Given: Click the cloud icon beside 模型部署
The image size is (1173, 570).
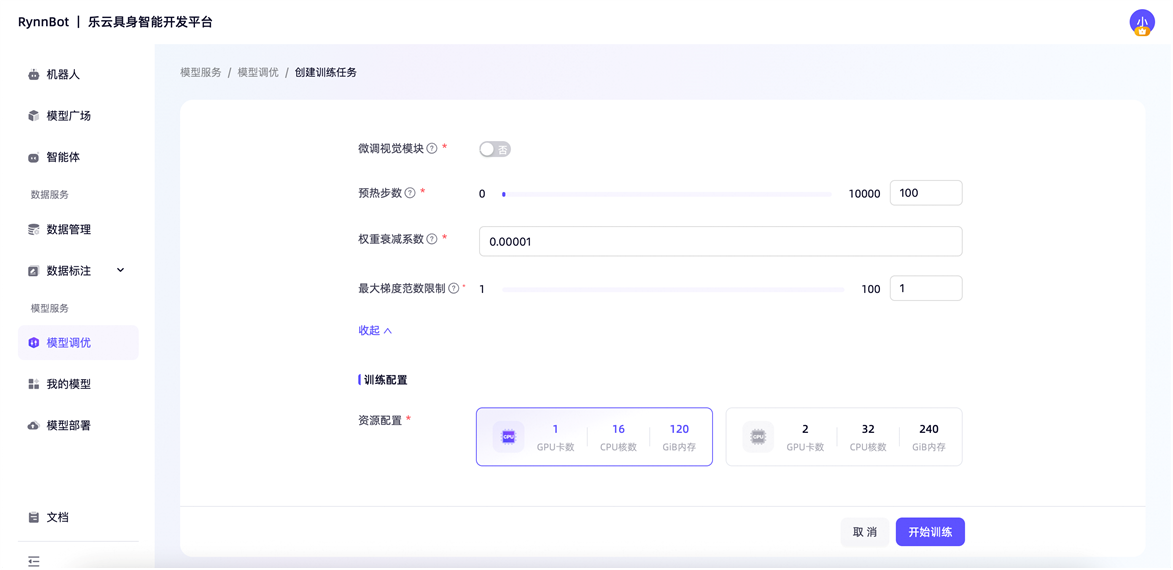Looking at the screenshot, I should pyautogui.click(x=33, y=426).
